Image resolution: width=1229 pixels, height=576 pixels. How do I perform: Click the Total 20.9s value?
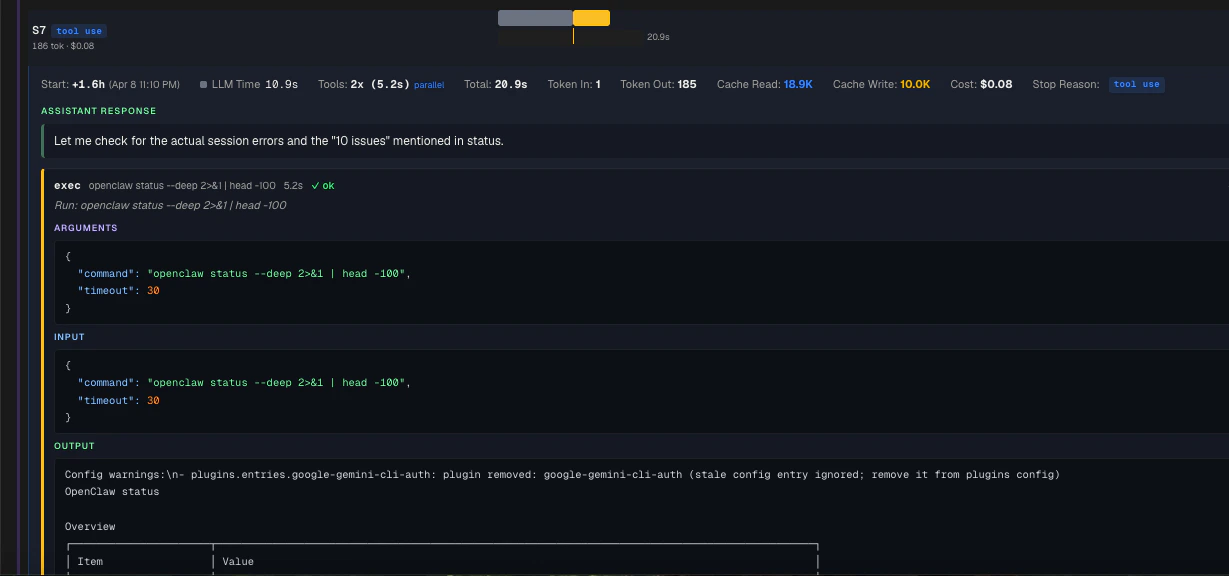(511, 85)
